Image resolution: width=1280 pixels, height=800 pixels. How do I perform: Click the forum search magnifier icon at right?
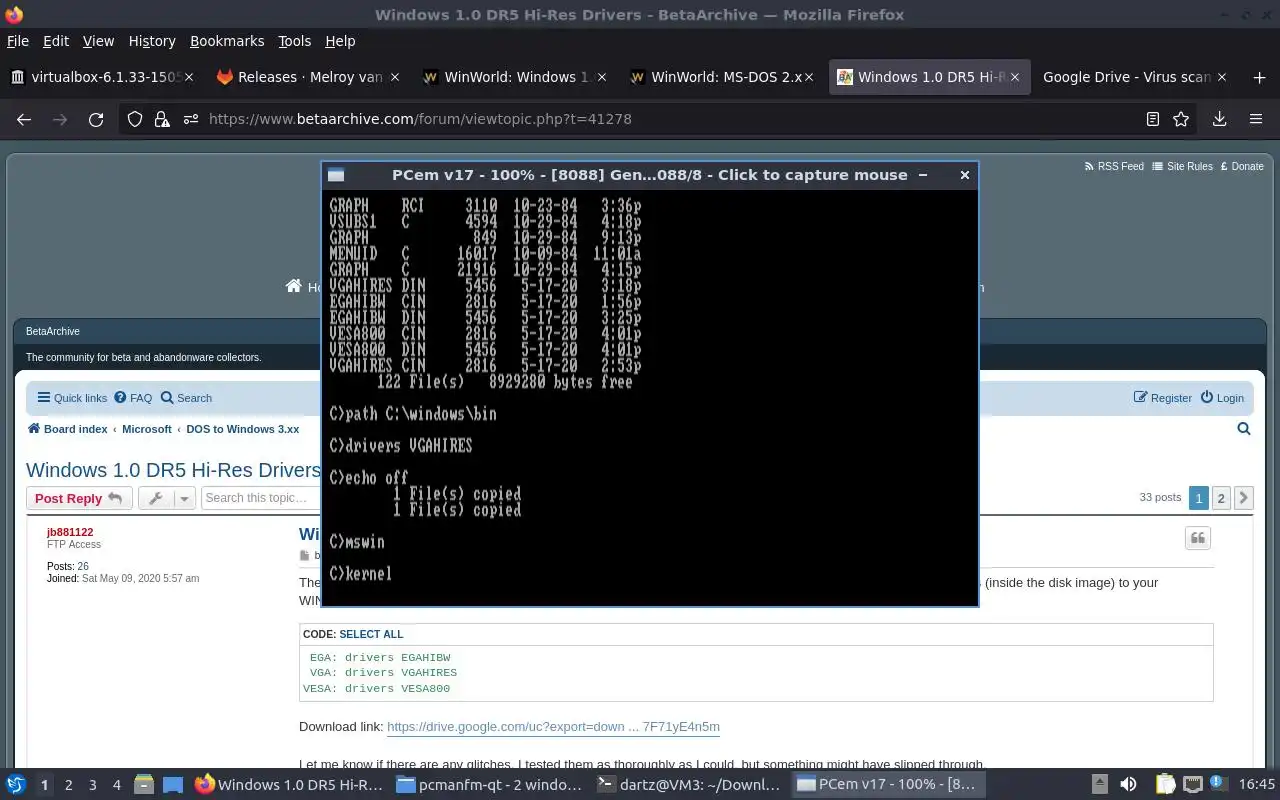(x=1244, y=429)
